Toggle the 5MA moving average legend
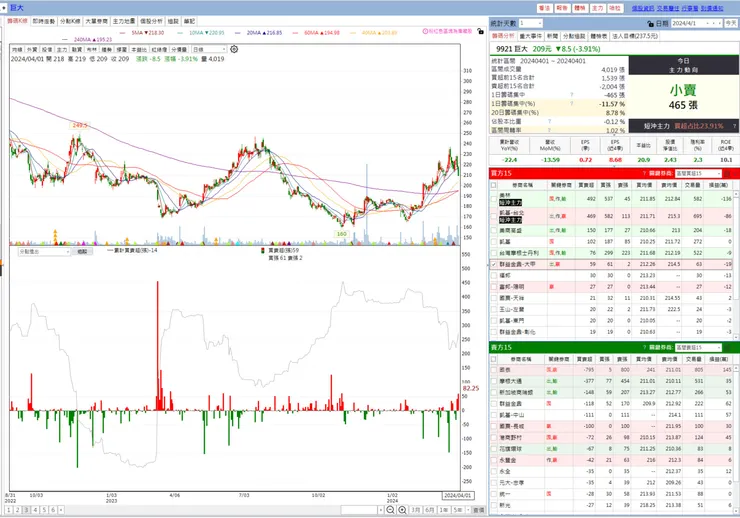 [142, 33]
